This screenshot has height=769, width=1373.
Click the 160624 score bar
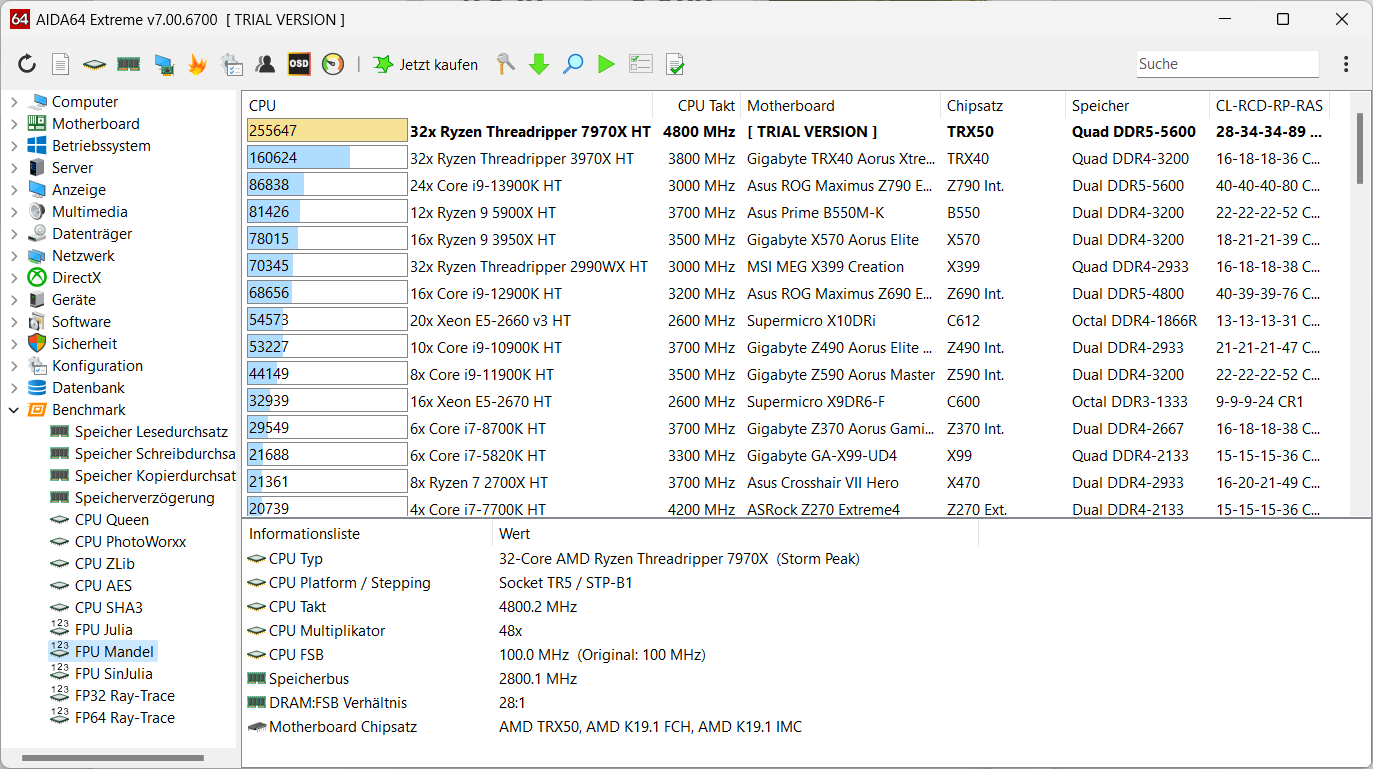pyautogui.click(x=327, y=158)
